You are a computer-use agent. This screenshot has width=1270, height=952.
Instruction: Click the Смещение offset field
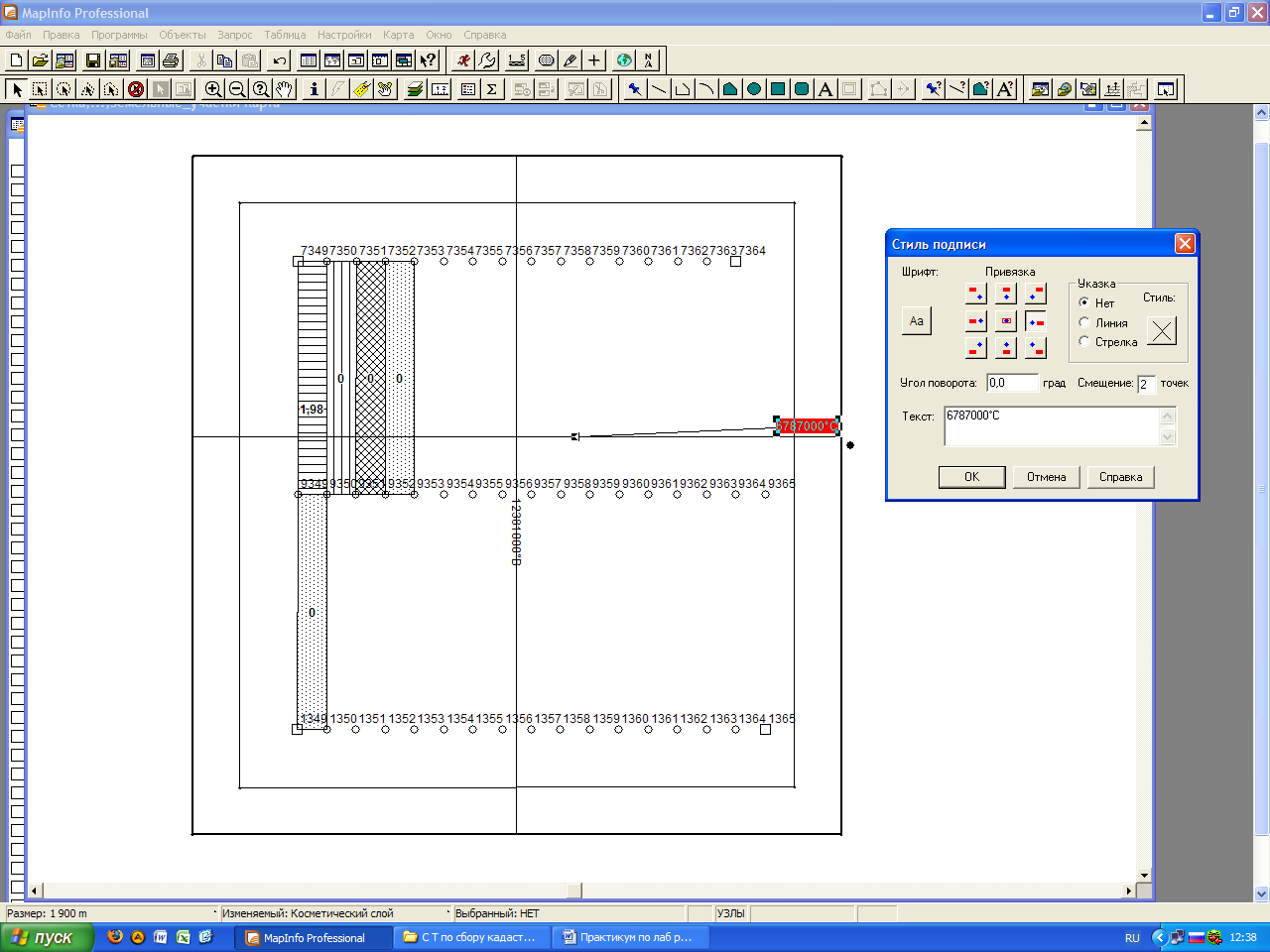click(x=1147, y=384)
